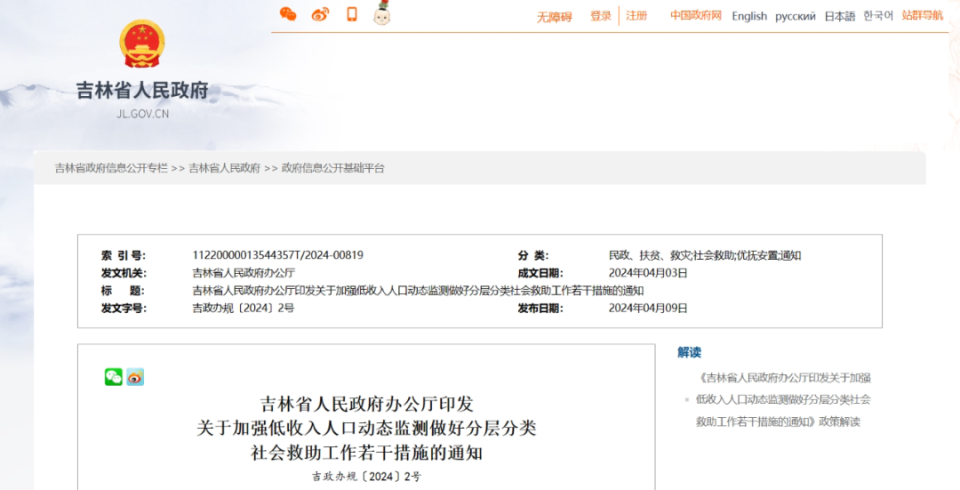Click the national emblem logo
The width and height of the screenshot is (960, 490).
click(x=141, y=43)
